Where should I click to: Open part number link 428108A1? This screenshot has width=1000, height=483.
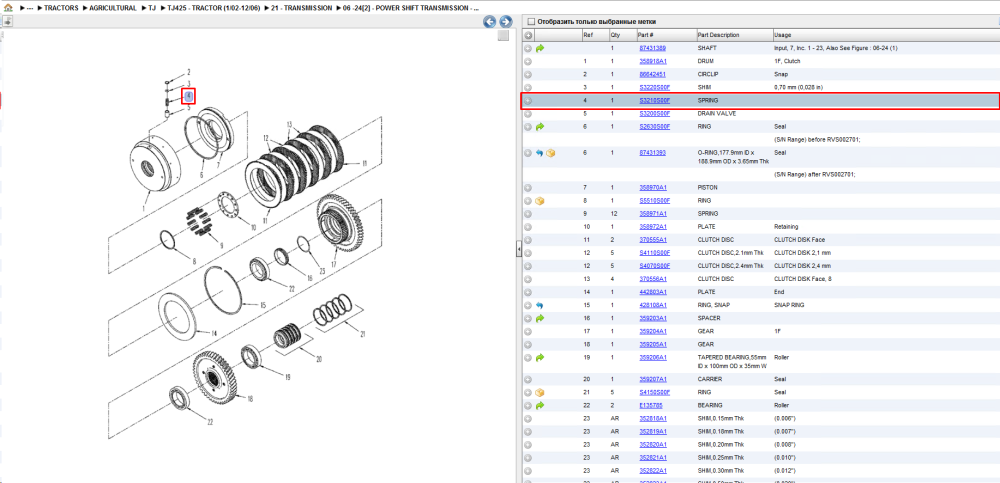652,306
